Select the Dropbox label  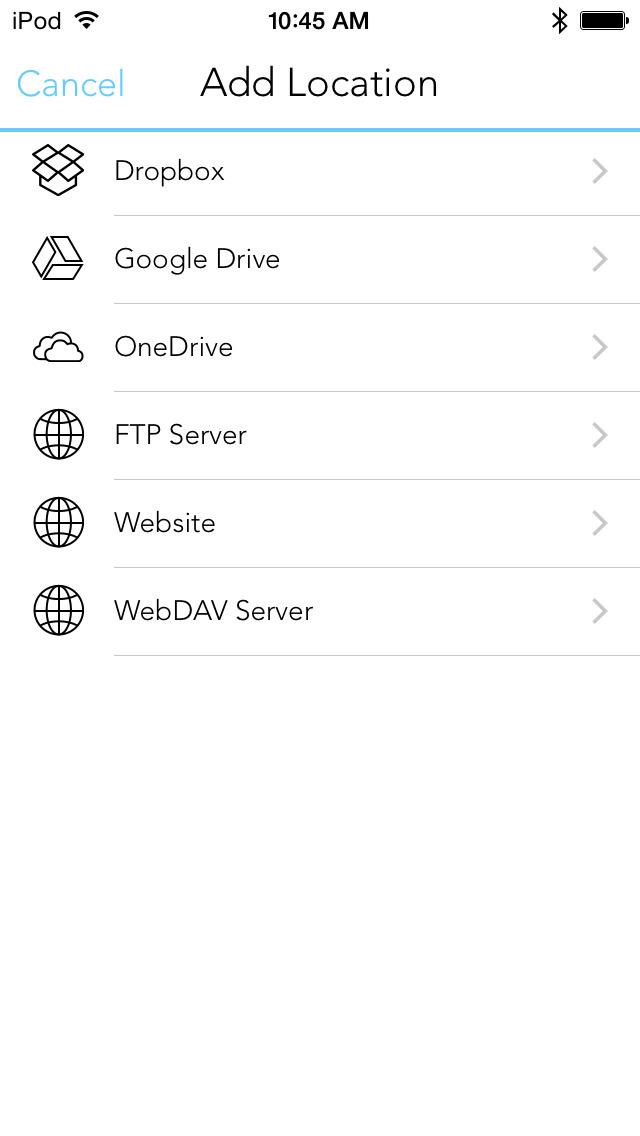[x=169, y=172]
